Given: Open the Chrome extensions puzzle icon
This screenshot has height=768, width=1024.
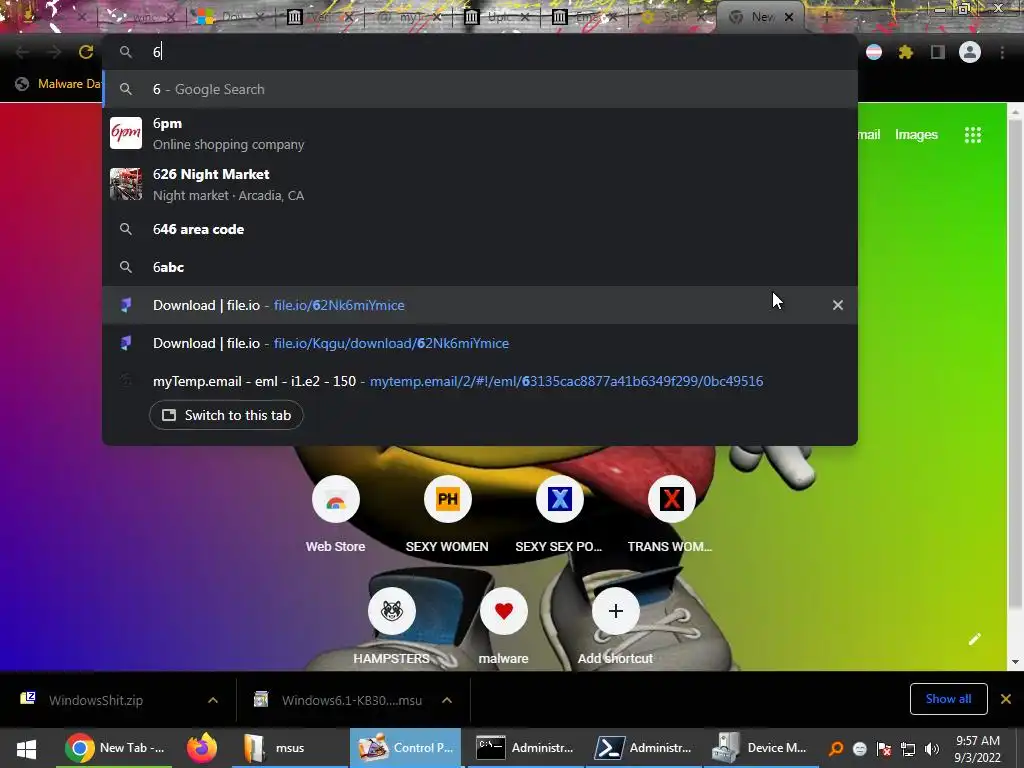Looking at the screenshot, I should pyautogui.click(x=905, y=52).
